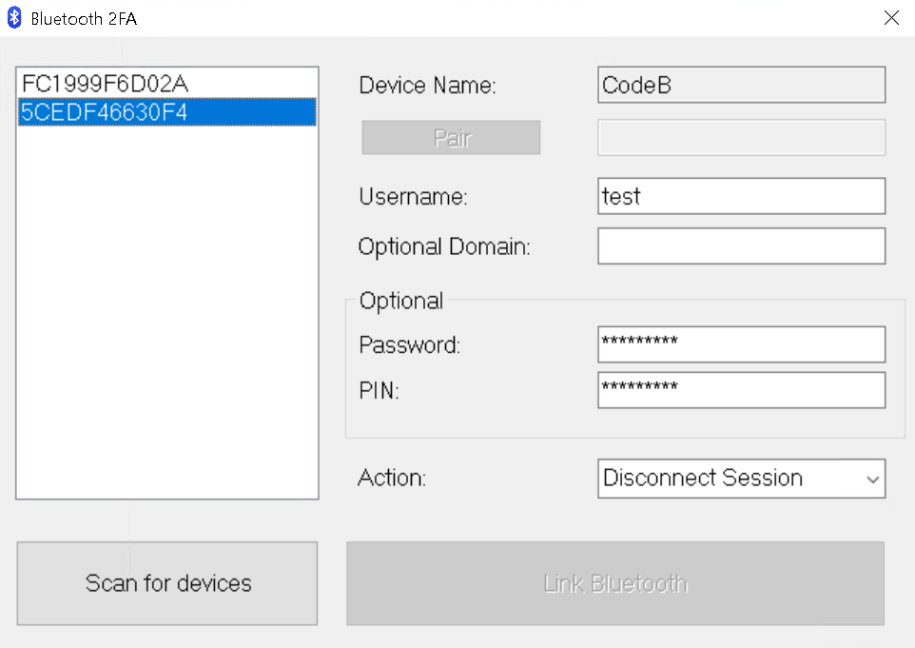The height and width of the screenshot is (648, 915).
Task: Click the disabled field under Device Name
Action: 740,137
